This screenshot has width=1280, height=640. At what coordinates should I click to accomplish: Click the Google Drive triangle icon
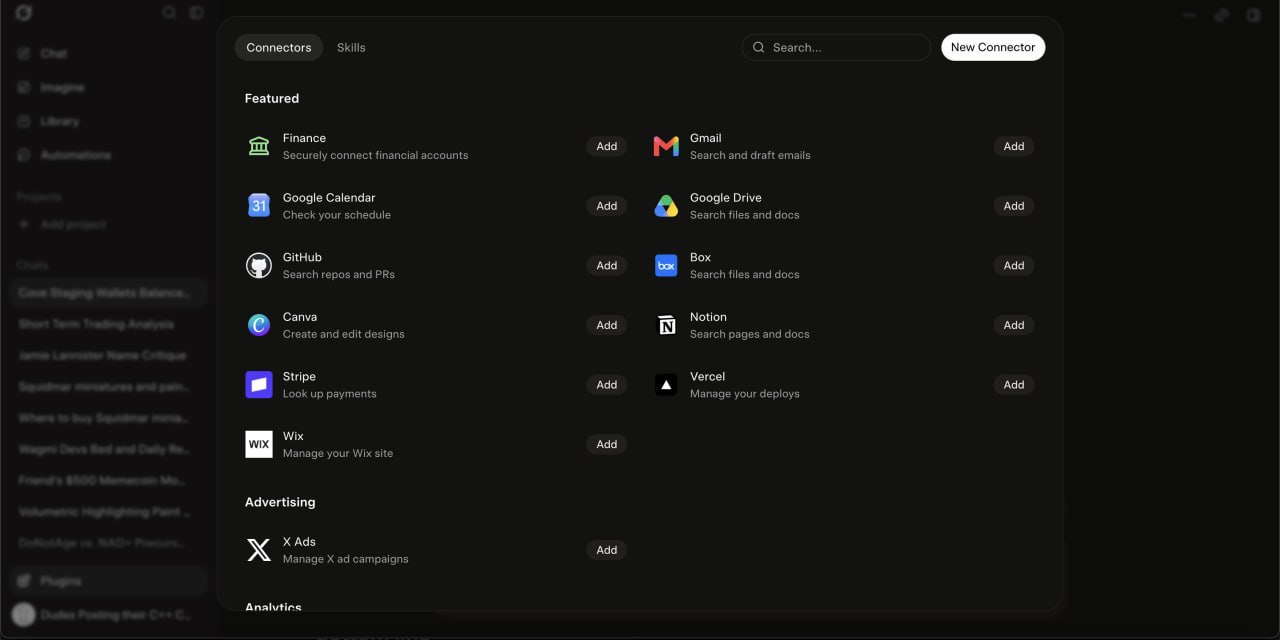point(666,206)
